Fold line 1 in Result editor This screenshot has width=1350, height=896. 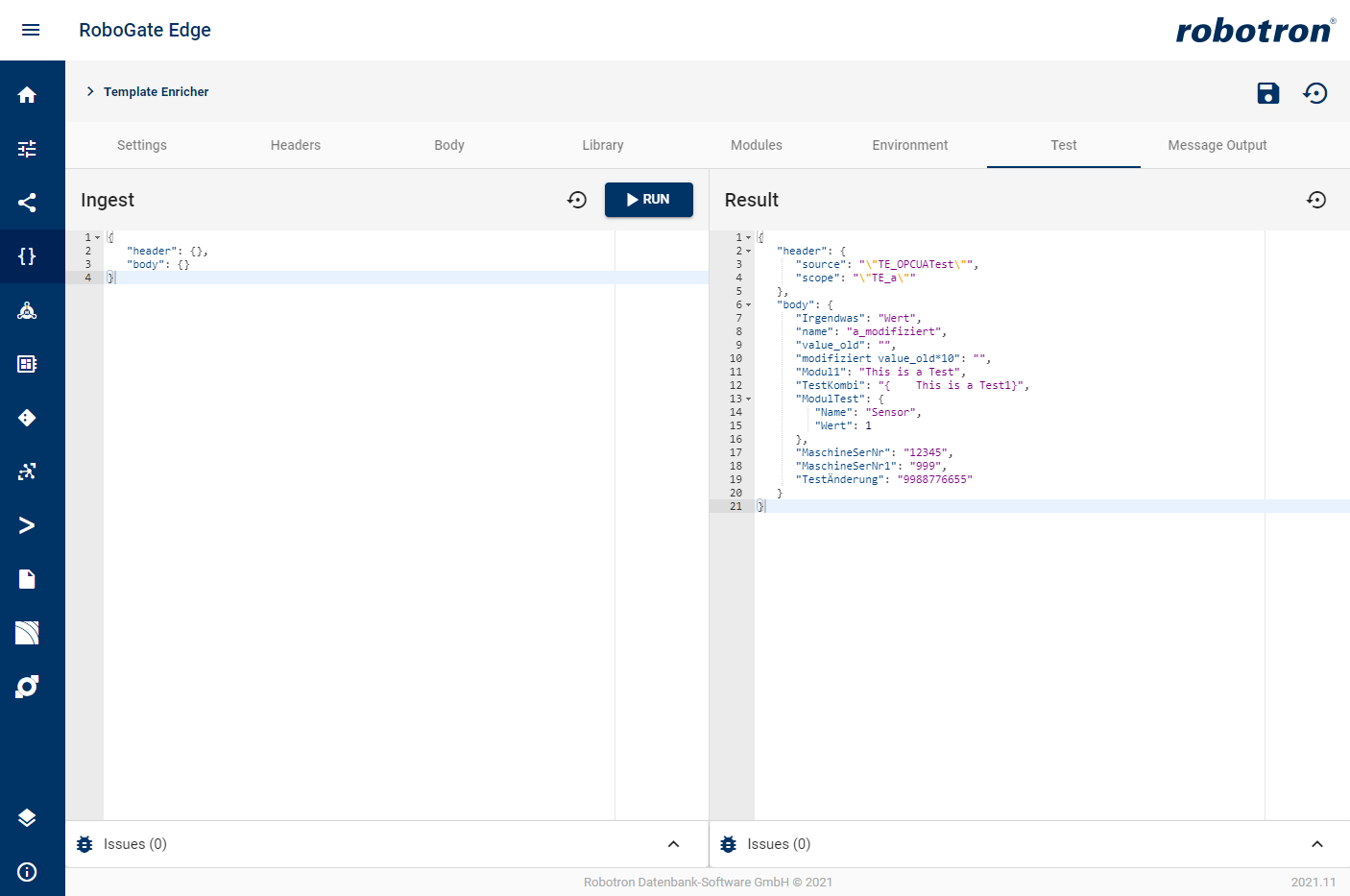point(749,237)
